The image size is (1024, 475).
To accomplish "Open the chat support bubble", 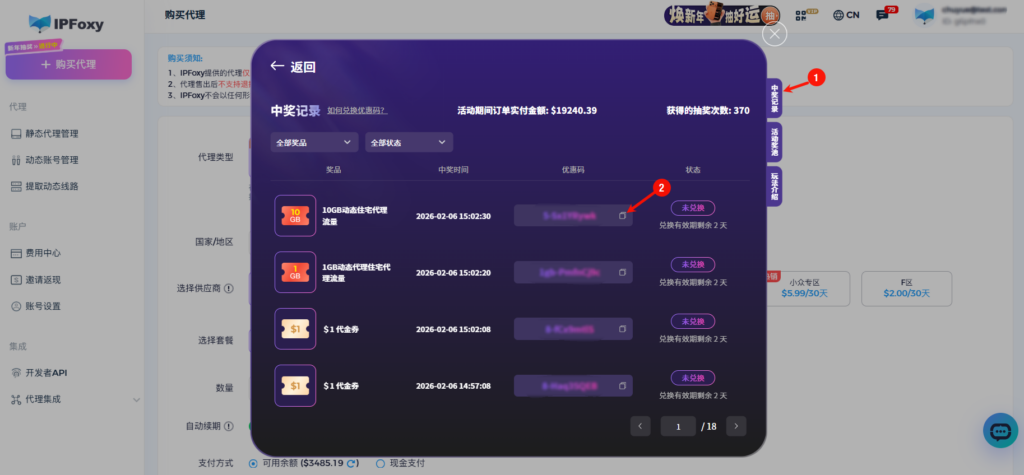I will [1000, 431].
